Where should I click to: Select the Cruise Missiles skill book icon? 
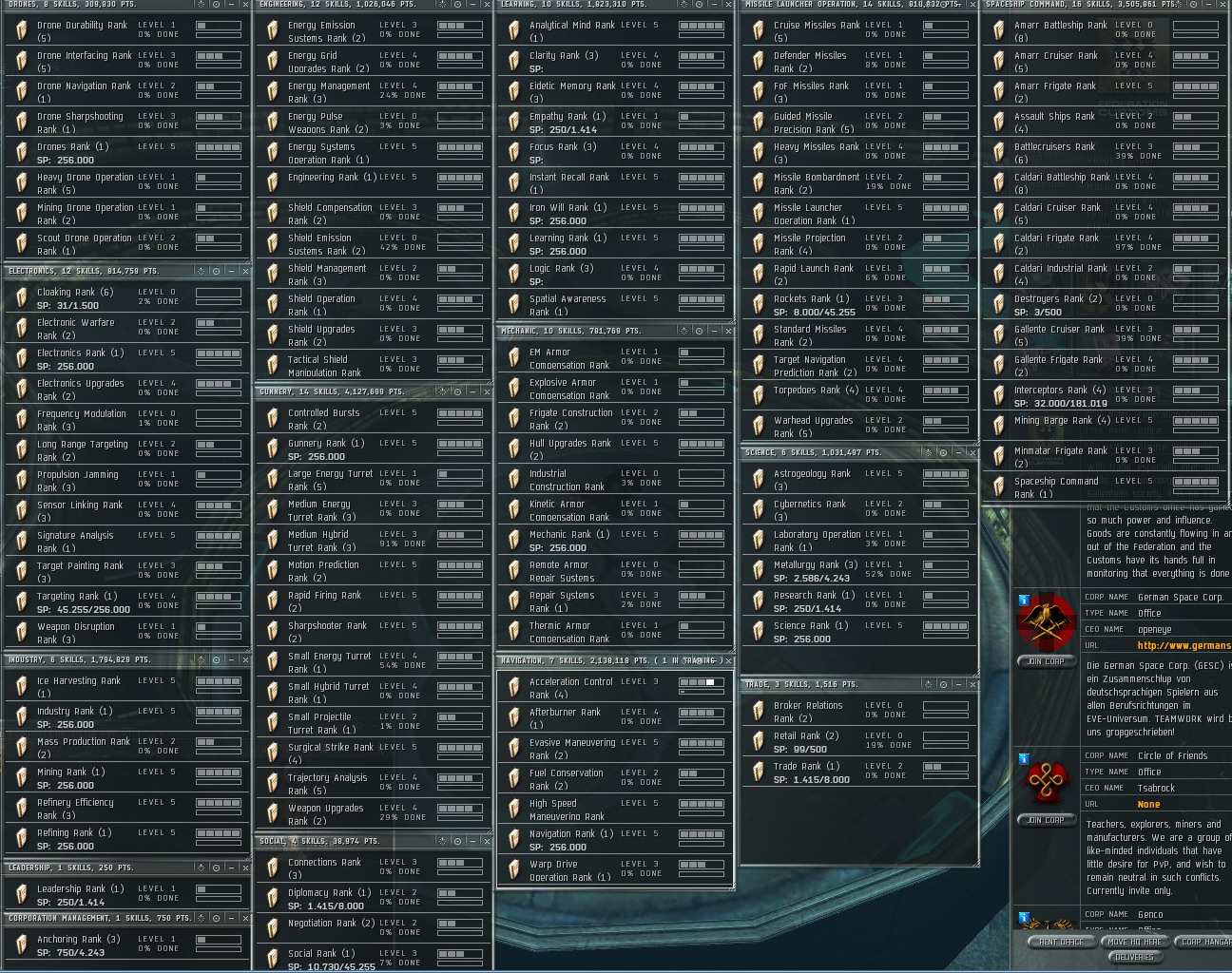click(x=759, y=31)
